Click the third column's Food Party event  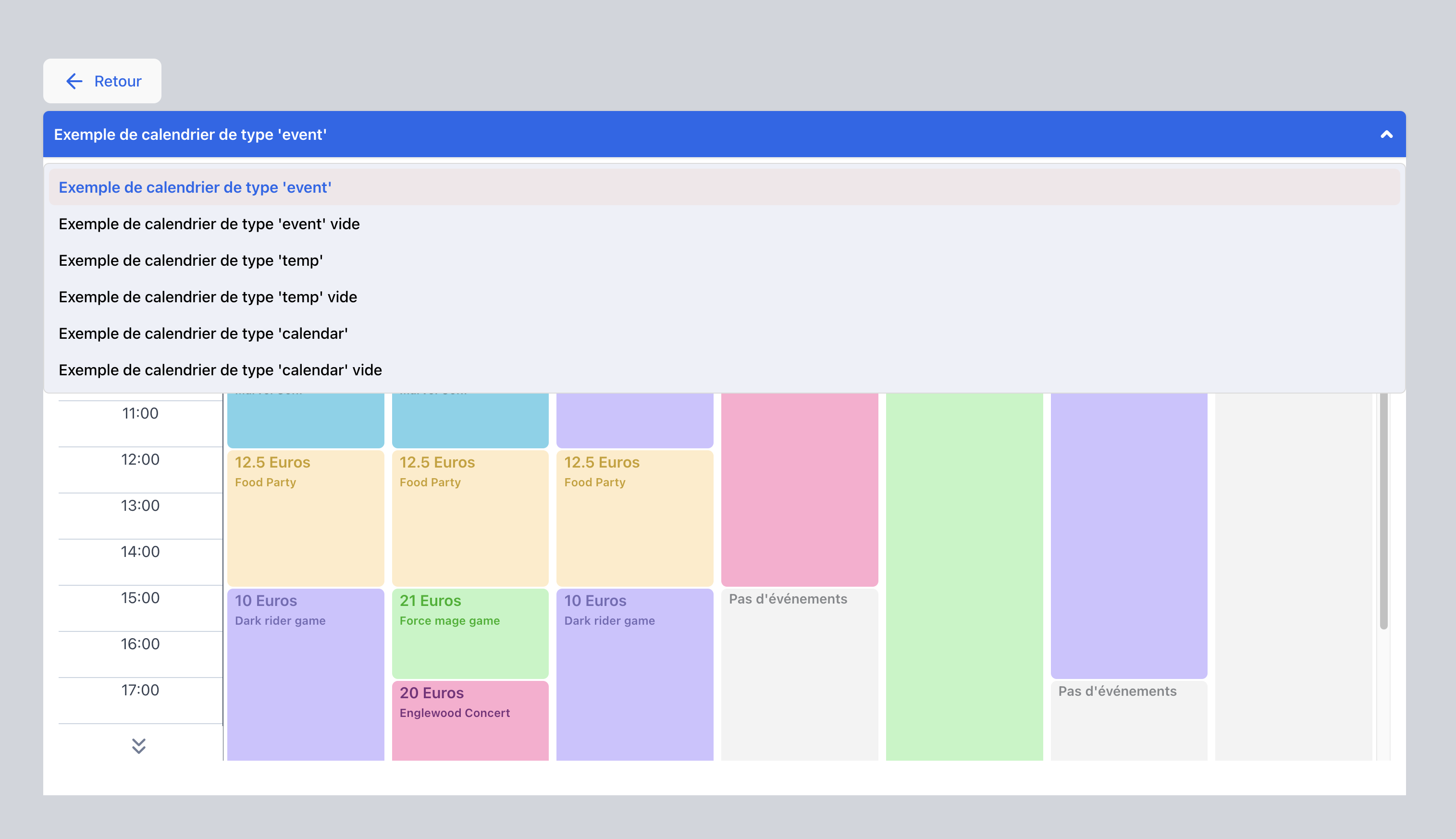coord(634,518)
